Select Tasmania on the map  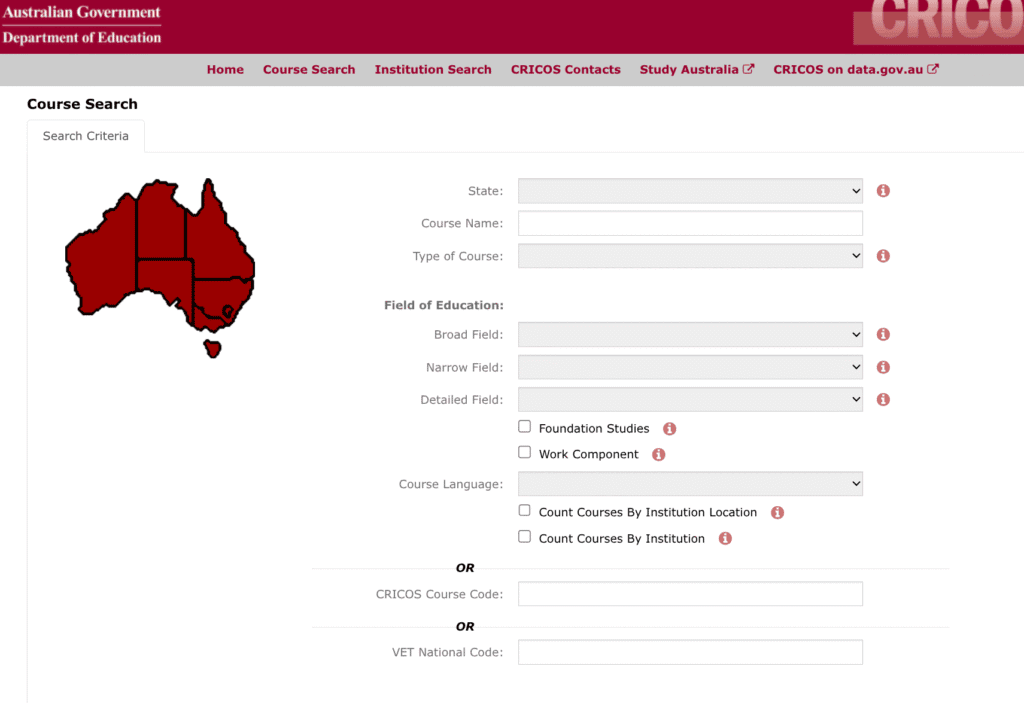212,349
